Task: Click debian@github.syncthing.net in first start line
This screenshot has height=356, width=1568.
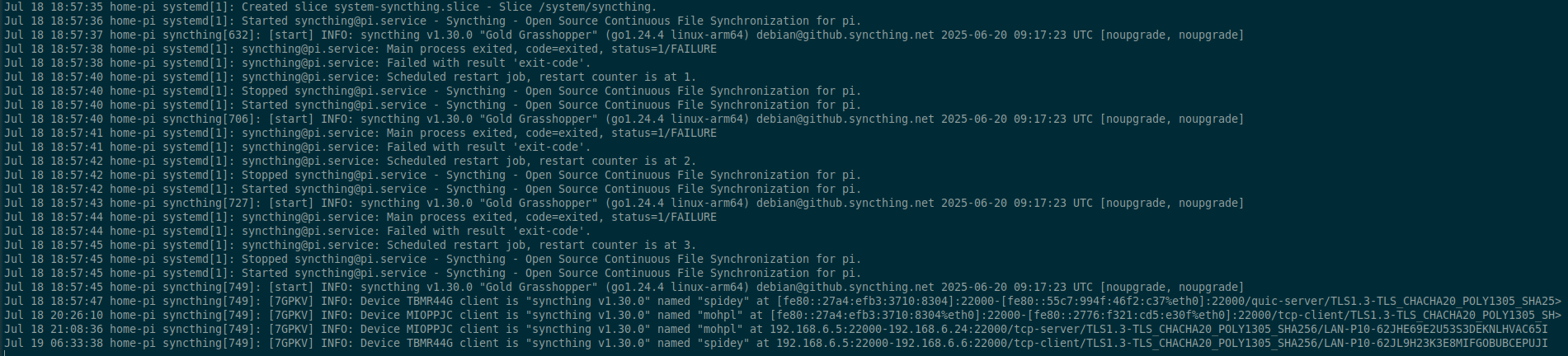Action: [x=845, y=35]
